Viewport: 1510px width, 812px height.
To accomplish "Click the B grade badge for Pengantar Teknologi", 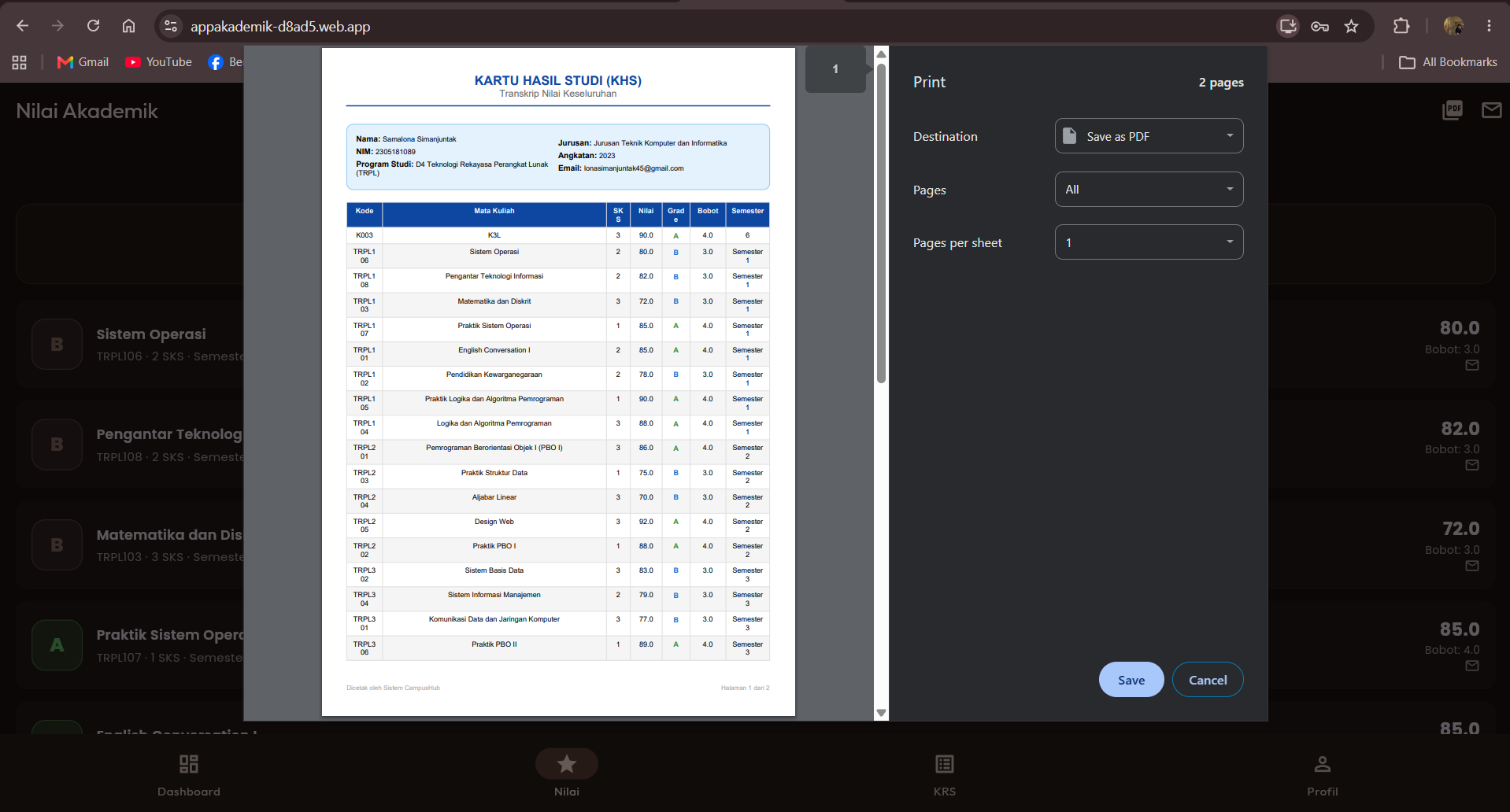I will pyautogui.click(x=57, y=445).
